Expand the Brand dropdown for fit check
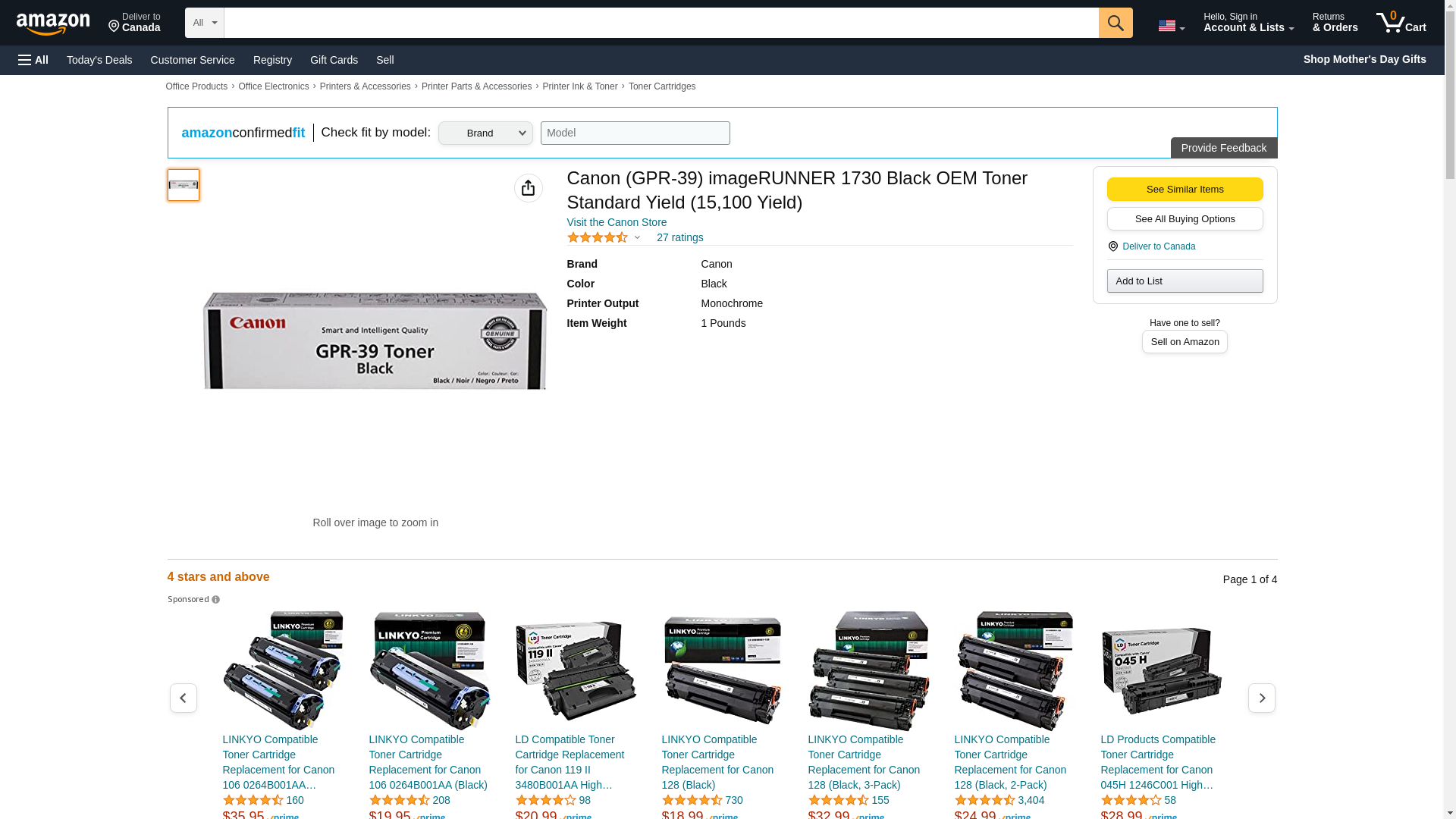Screen dimensions: 1456x819 (x=485, y=133)
